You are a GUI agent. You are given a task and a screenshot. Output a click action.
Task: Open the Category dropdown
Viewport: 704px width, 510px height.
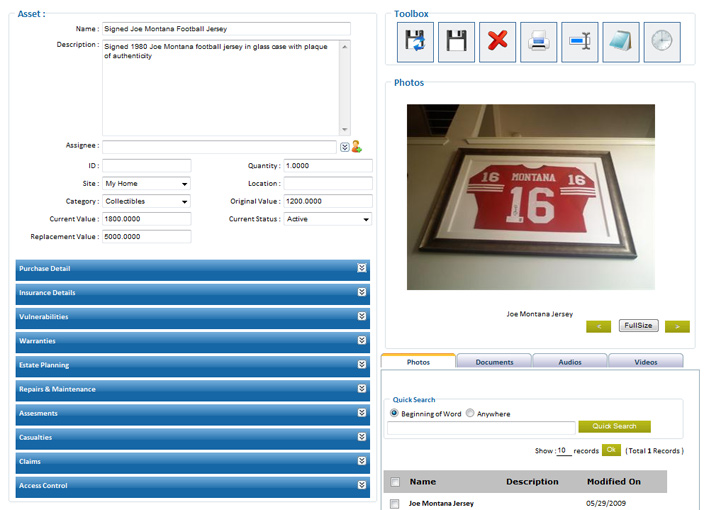click(146, 201)
